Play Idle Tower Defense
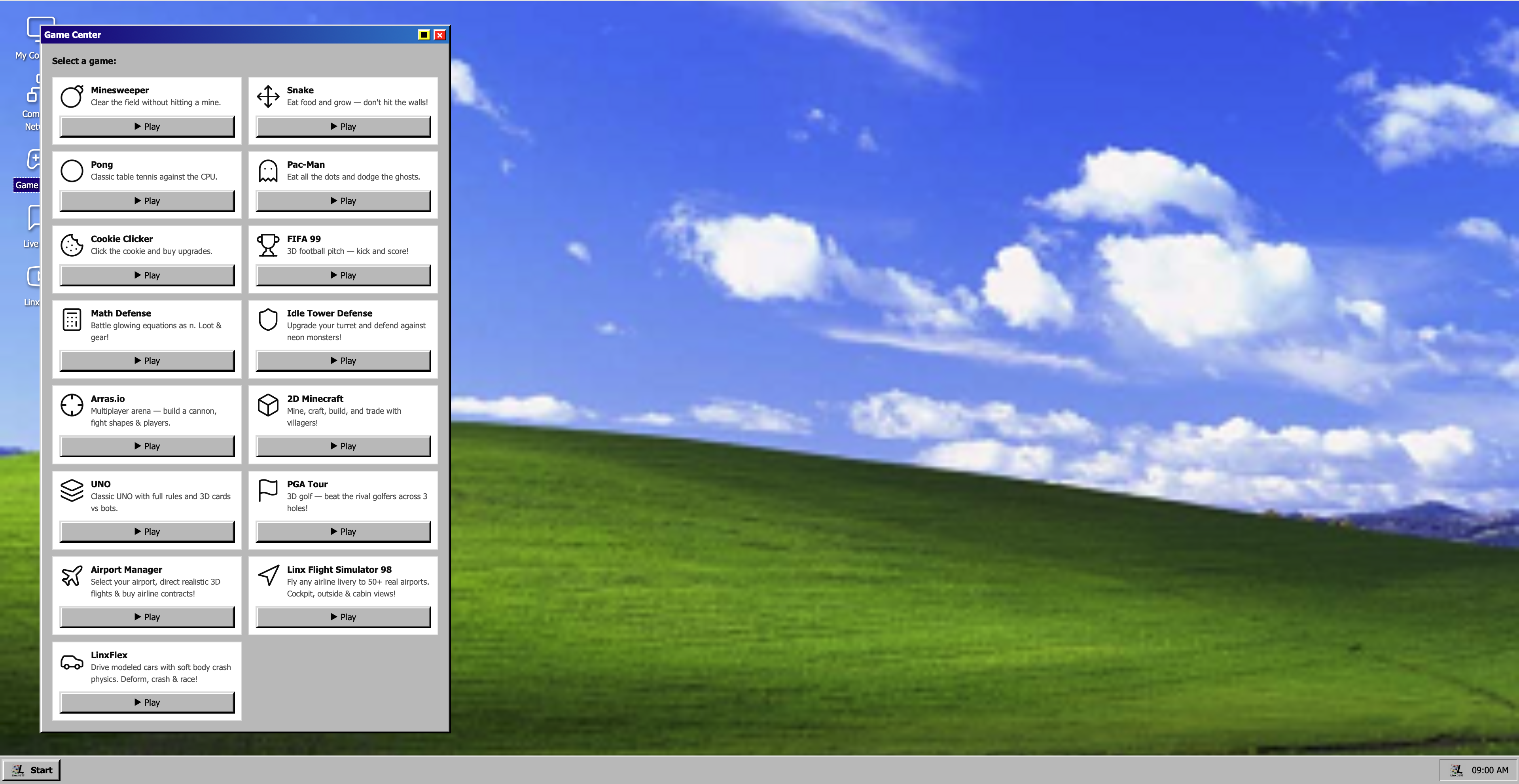 pyautogui.click(x=343, y=361)
